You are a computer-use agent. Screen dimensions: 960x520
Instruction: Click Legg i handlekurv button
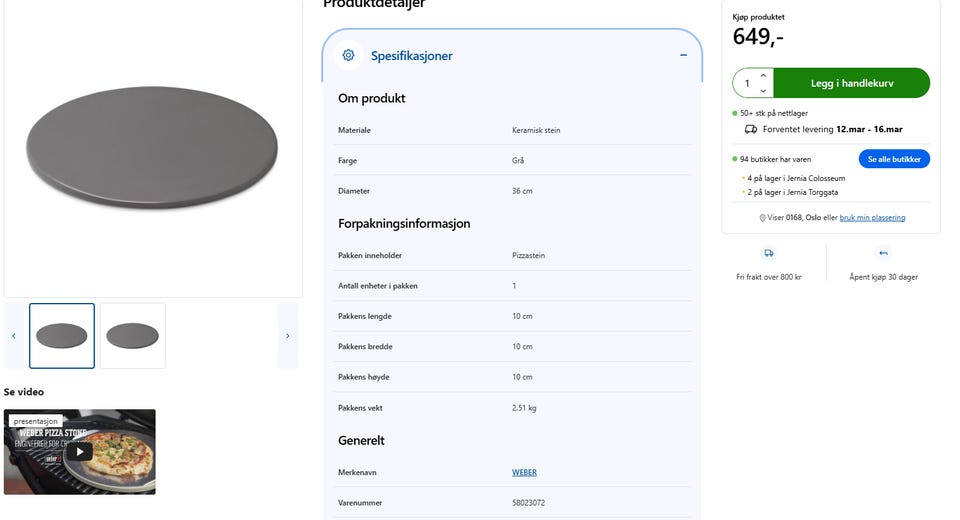pos(851,83)
